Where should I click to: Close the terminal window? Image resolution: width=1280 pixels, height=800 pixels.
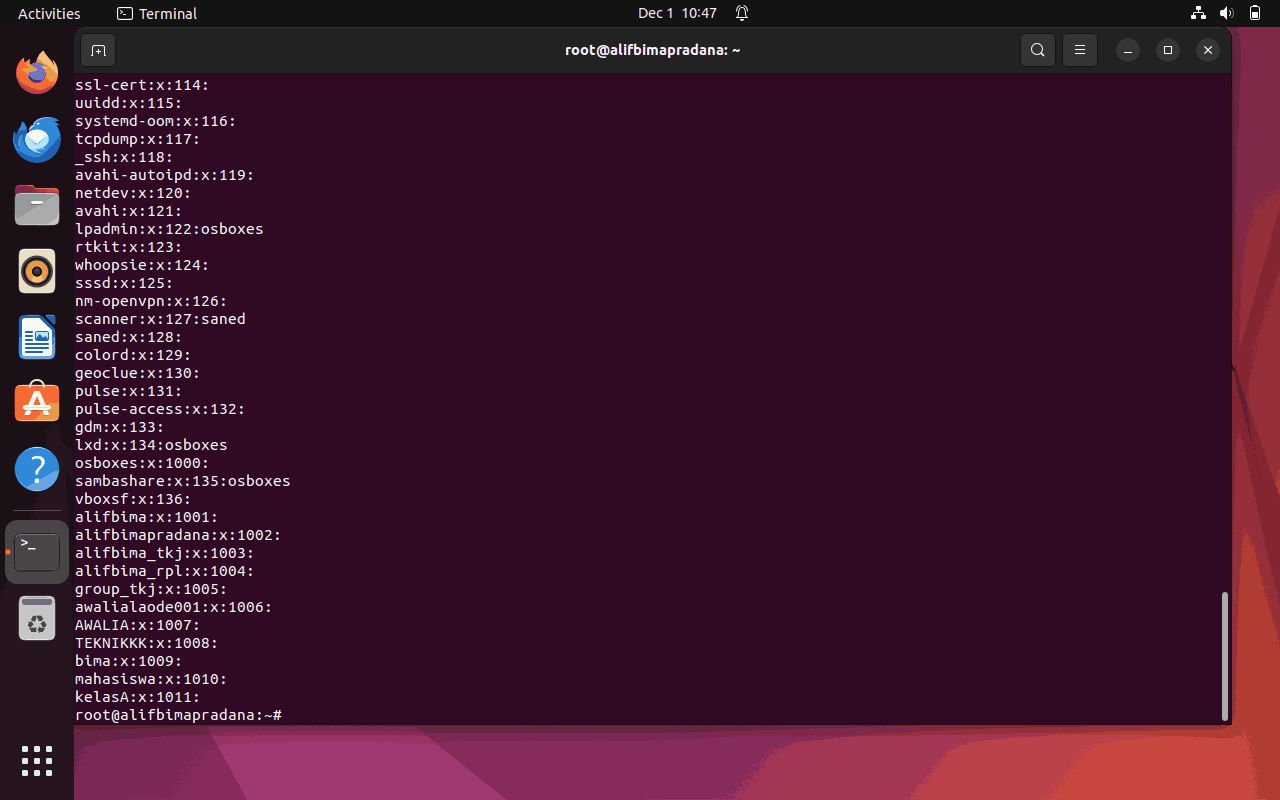pos(1208,50)
